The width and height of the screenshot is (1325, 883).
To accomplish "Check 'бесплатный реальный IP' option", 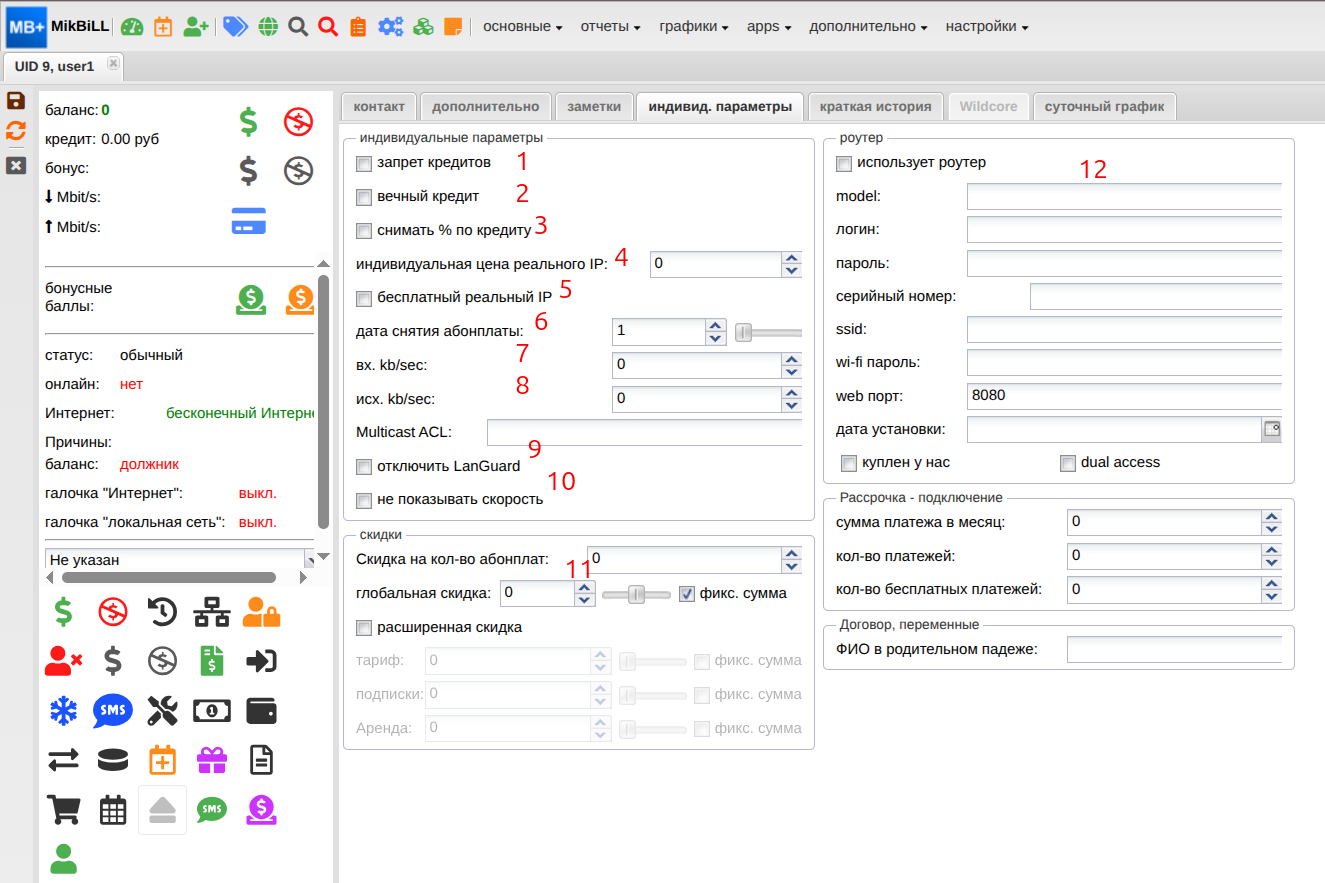I will pos(364,297).
